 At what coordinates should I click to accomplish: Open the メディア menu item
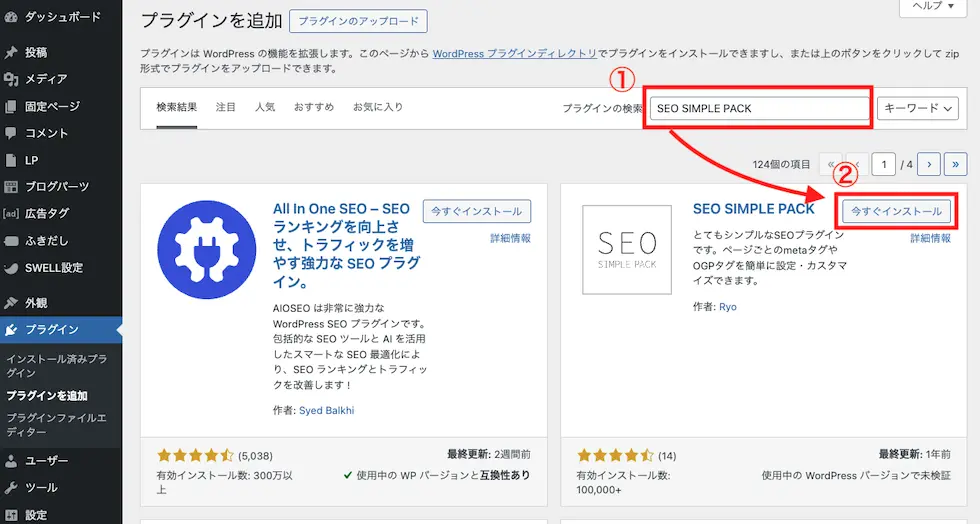coord(46,79)
